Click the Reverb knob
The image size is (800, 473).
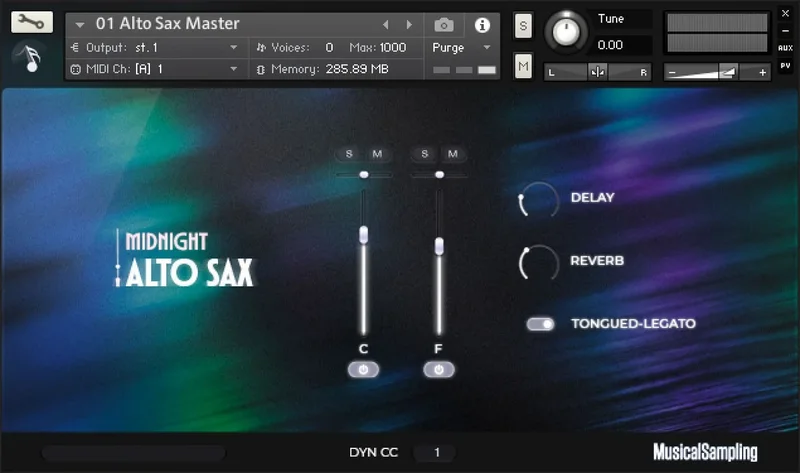point(538,263)
